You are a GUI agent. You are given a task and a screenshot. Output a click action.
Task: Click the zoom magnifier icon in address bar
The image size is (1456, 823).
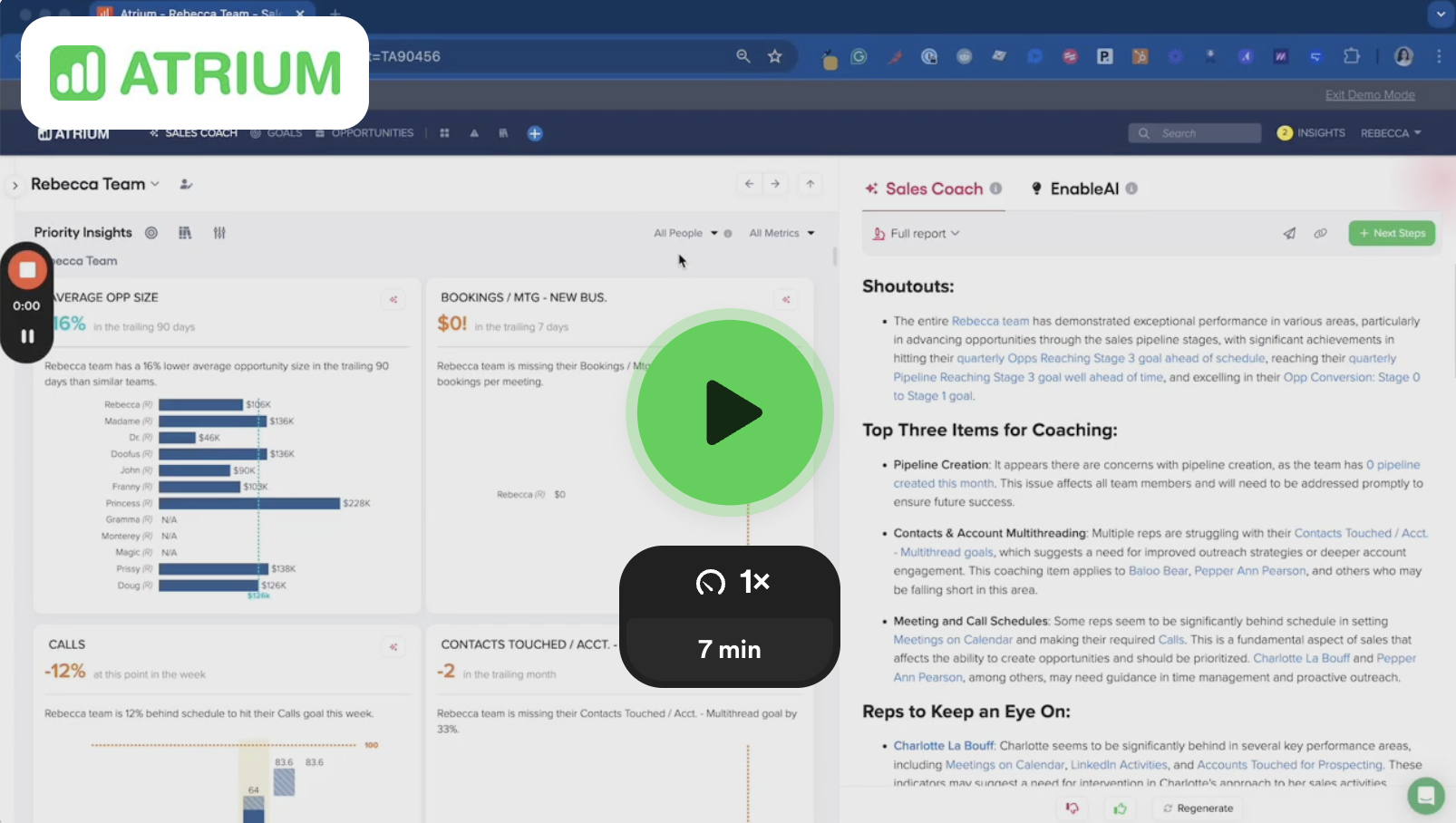click(x=743, y=56)
